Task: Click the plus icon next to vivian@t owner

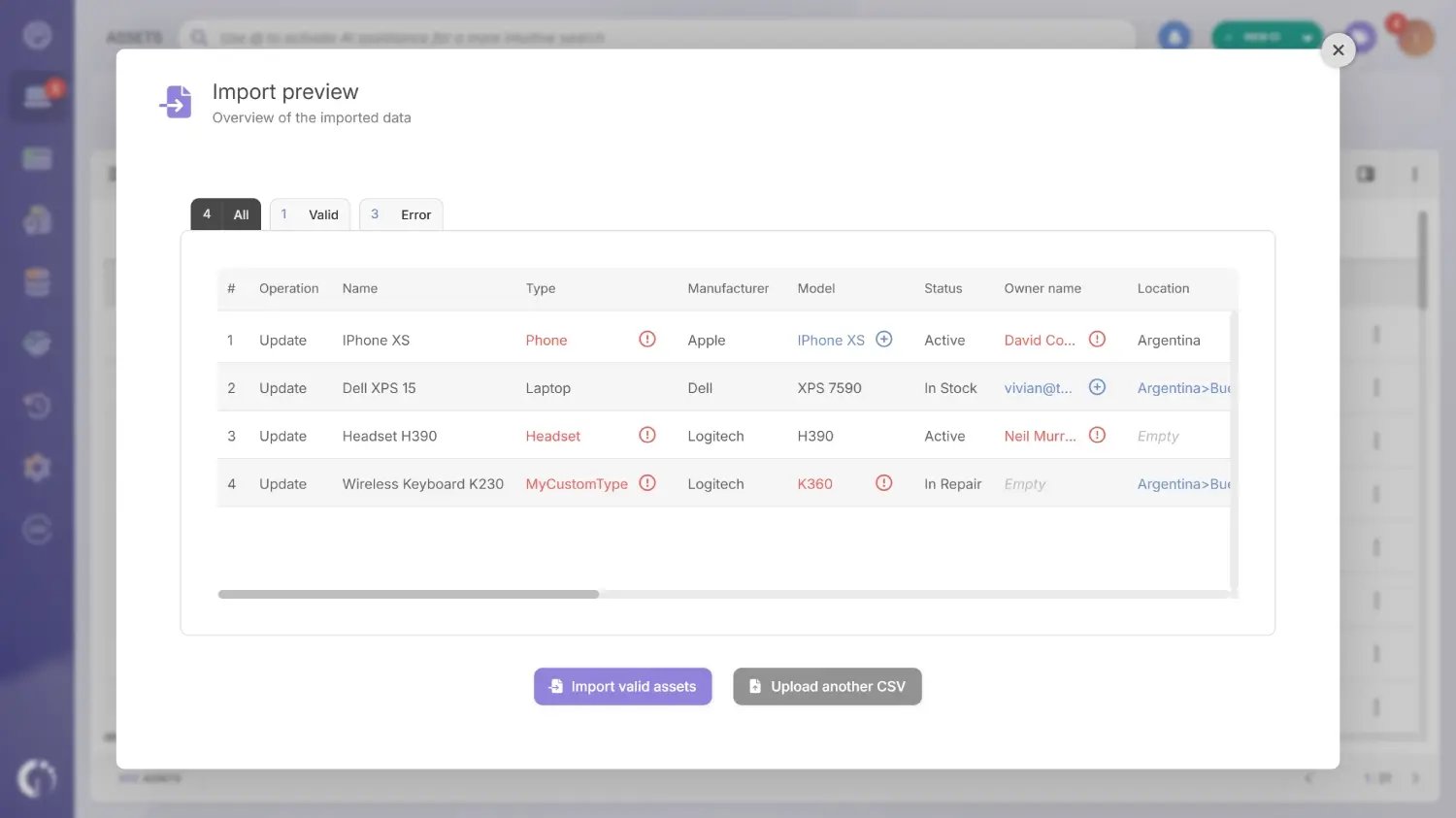Action: [1097, 386]
